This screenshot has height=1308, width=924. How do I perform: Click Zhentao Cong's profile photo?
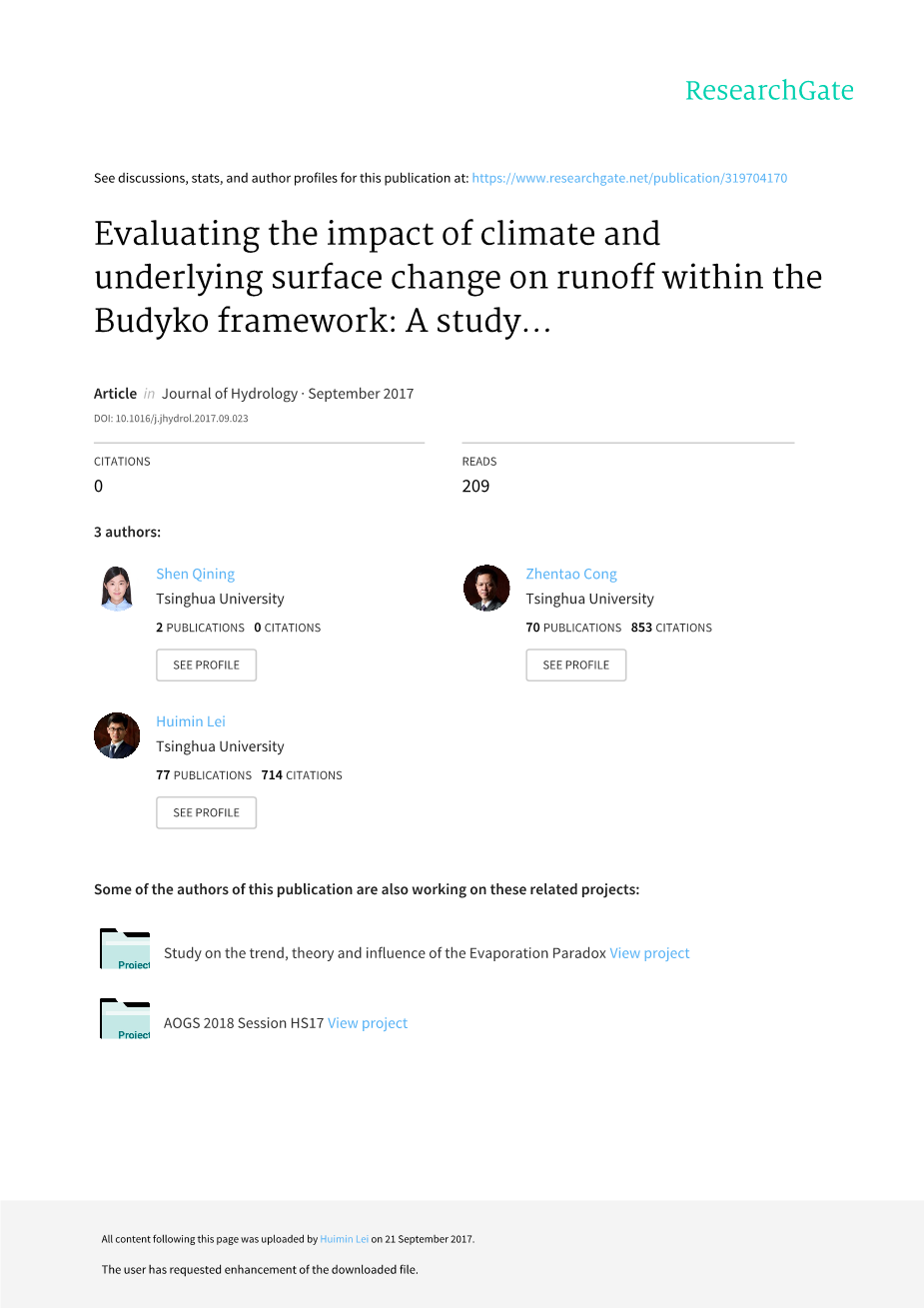point(486,588)
